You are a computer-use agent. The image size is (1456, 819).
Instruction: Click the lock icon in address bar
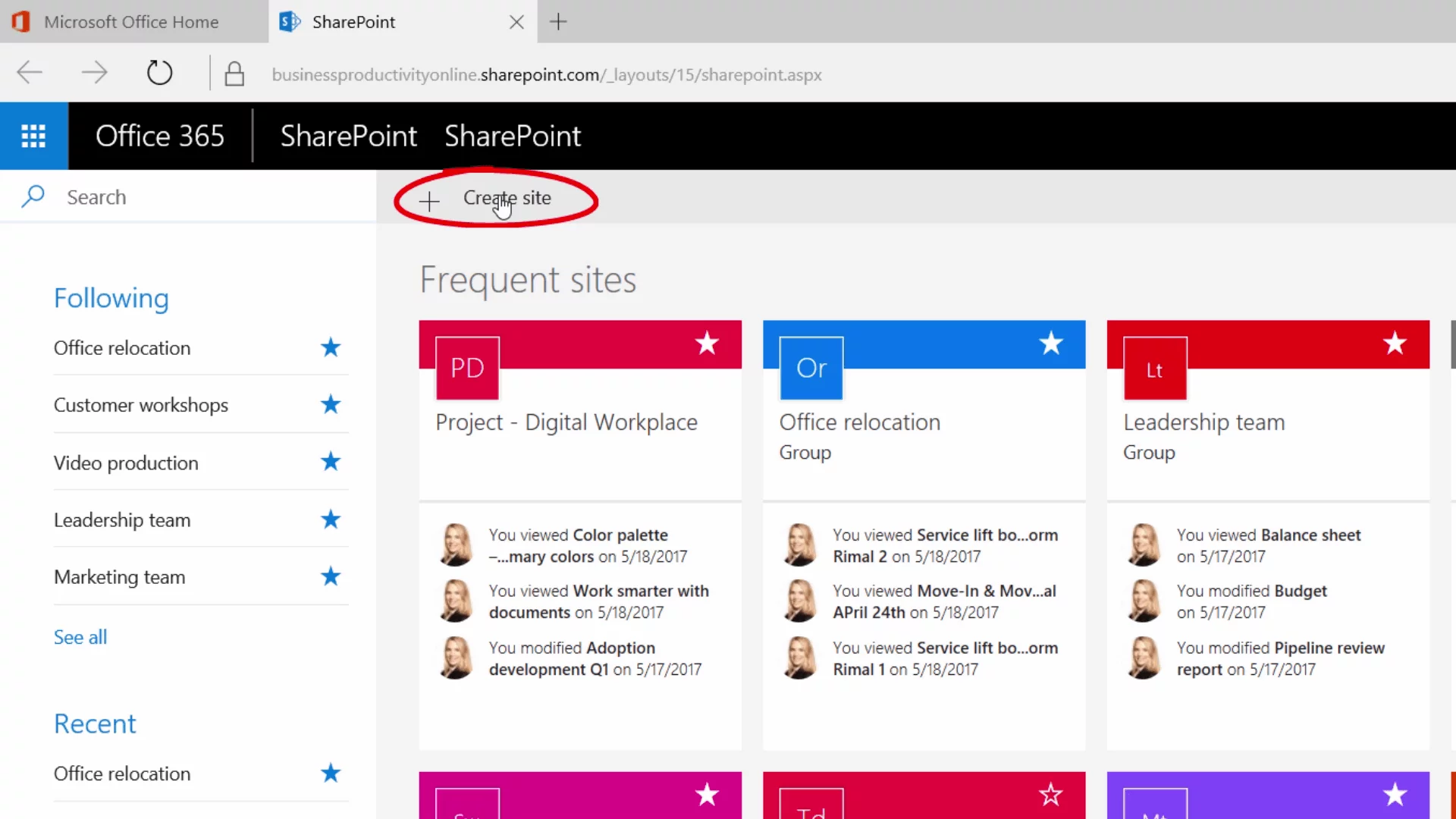pos(234,74)
